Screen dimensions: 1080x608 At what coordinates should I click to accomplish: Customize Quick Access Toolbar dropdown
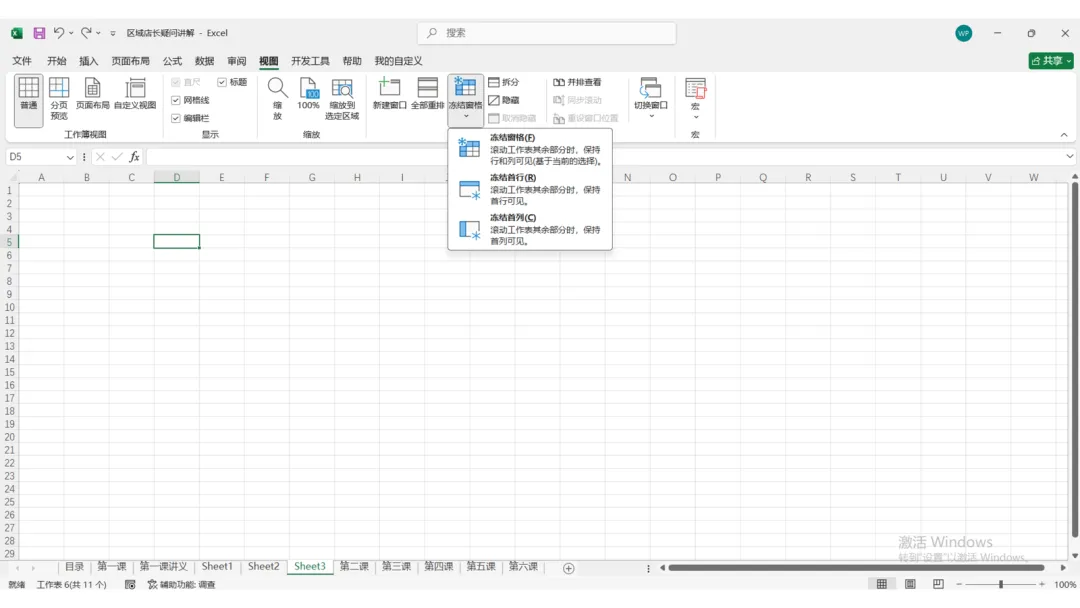pyautogui.click(x=113, y=33)
